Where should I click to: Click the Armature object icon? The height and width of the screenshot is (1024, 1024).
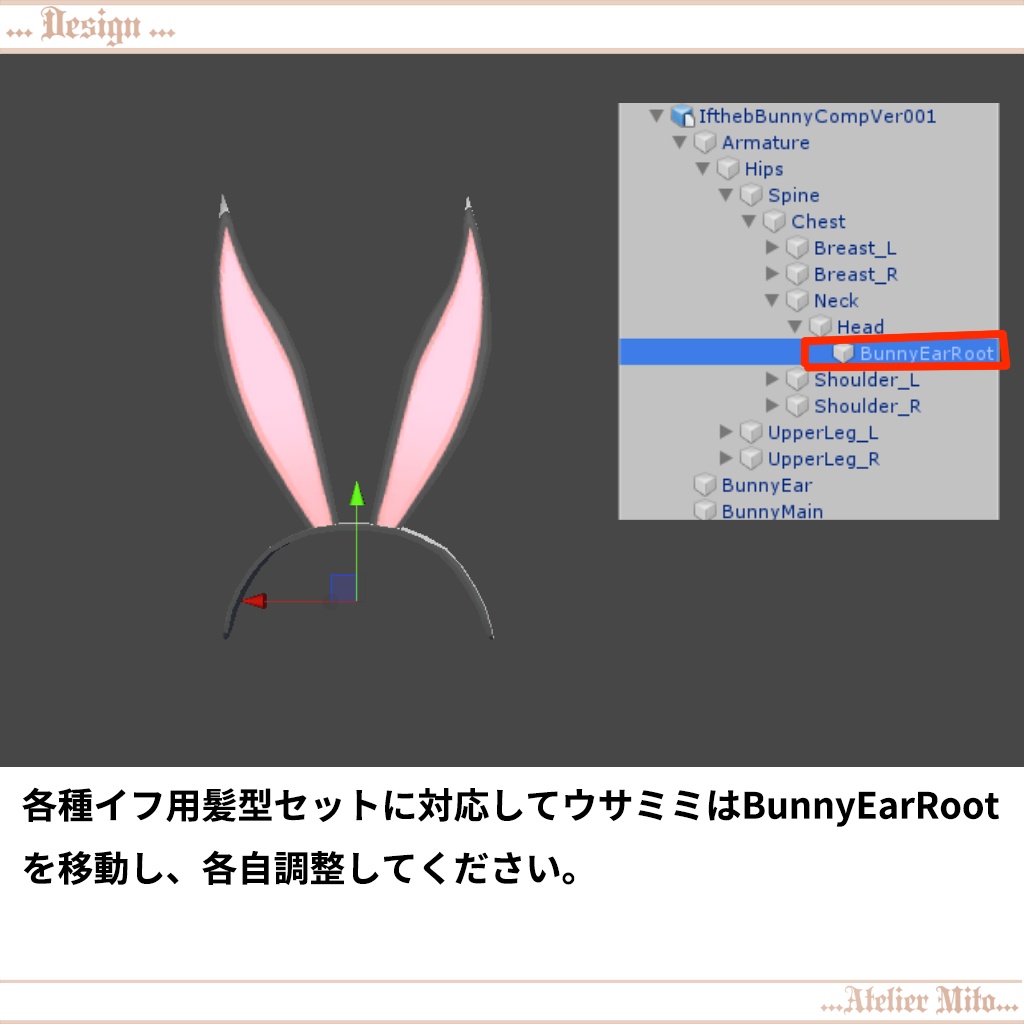[x=705, y=142]
